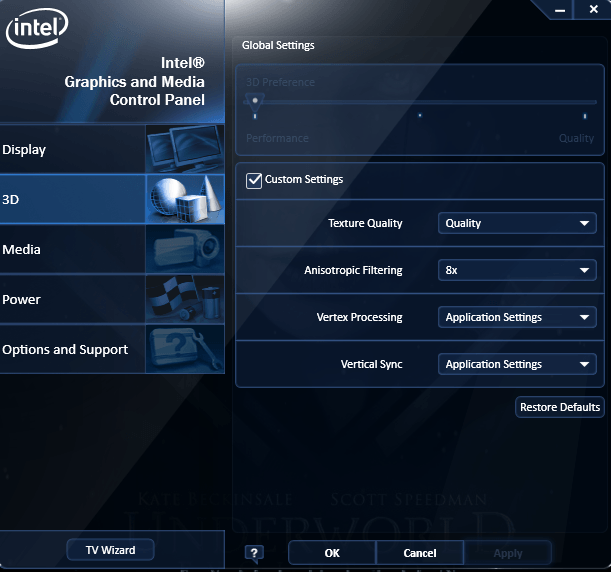Click the Apply button
611x572 pixels.
[507, 553]
